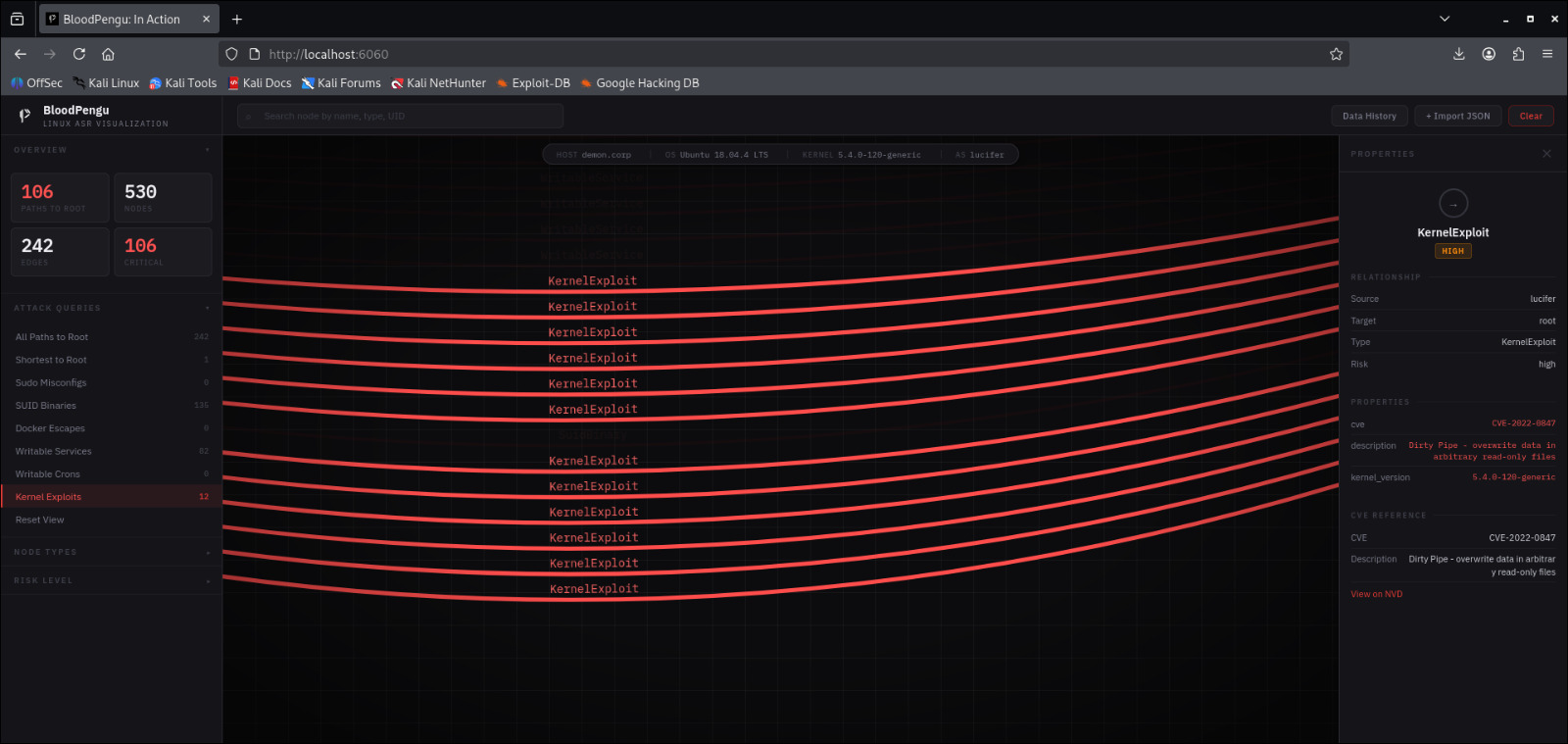Open the browser extensions puzzle icon

coord(1518,54)
